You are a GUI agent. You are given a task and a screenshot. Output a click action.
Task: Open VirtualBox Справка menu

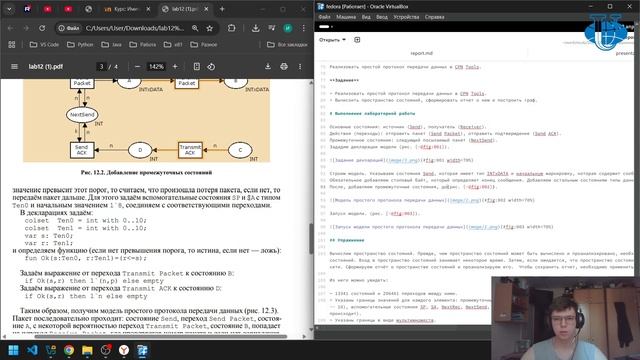click(434, 17)
